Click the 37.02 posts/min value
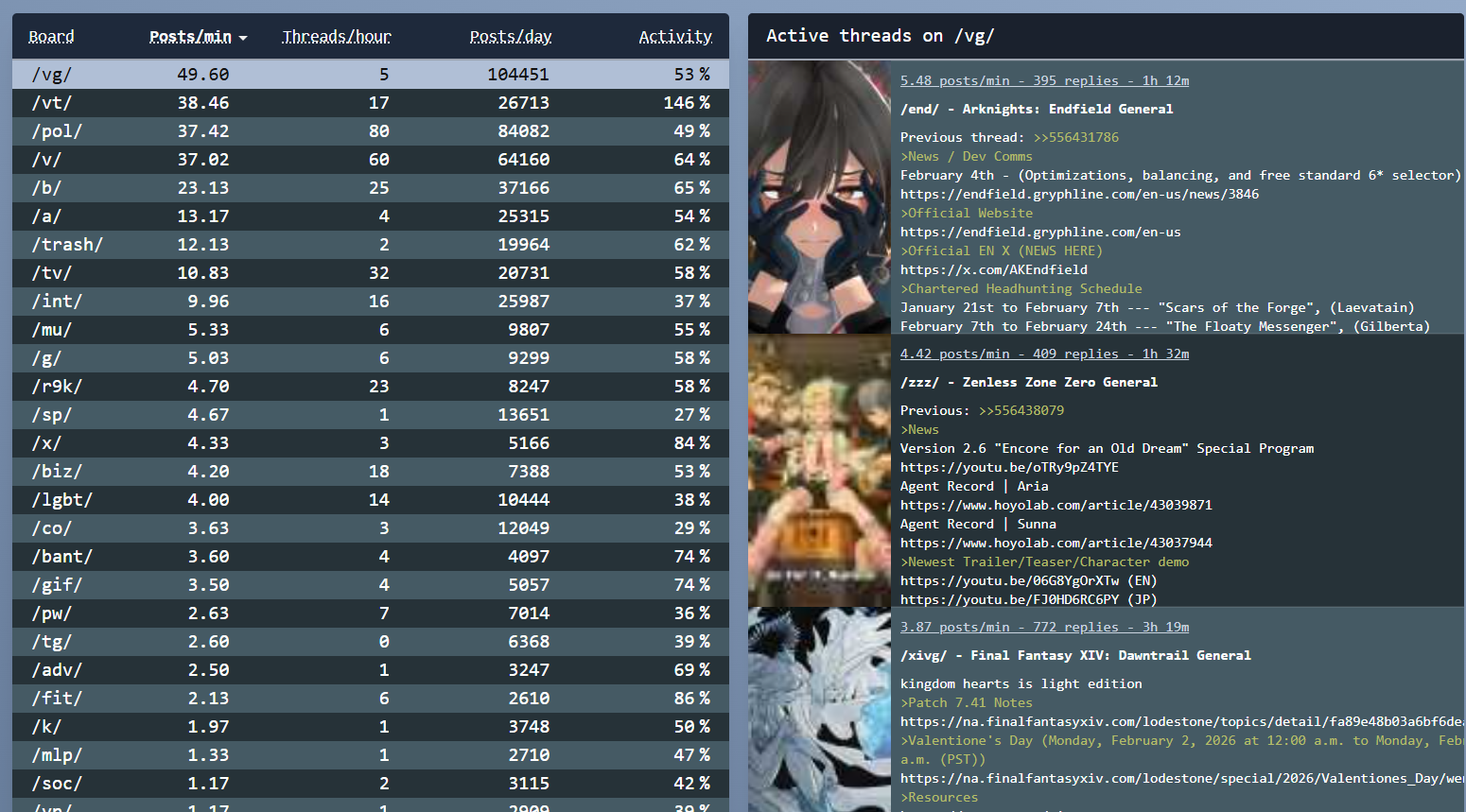The image size is (1466, 812). 203,159
